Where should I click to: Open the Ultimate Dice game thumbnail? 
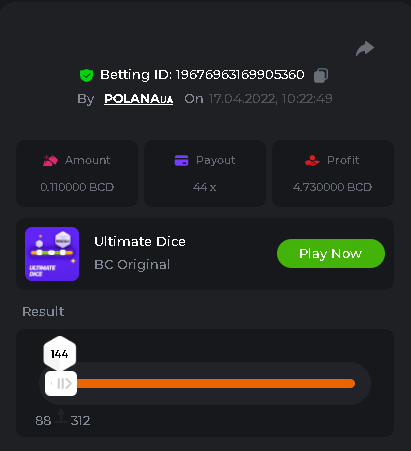tap(52, 254)
